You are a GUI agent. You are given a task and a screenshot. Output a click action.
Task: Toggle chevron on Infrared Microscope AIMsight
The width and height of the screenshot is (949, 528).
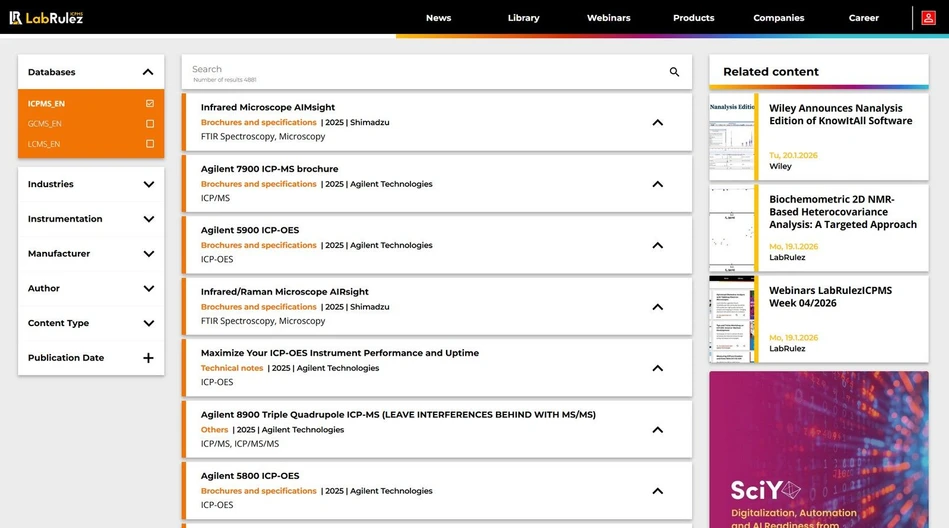[x=657, y=123]
